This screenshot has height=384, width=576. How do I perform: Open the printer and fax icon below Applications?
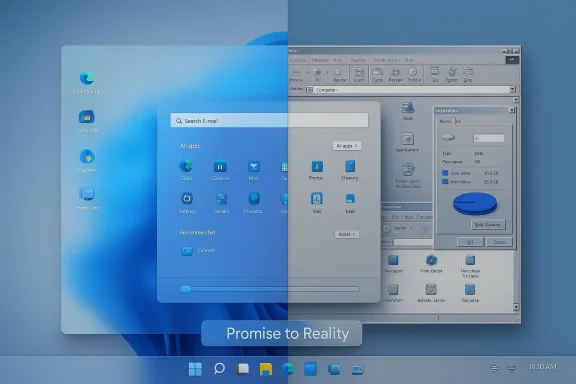click(x=407, y=170)
